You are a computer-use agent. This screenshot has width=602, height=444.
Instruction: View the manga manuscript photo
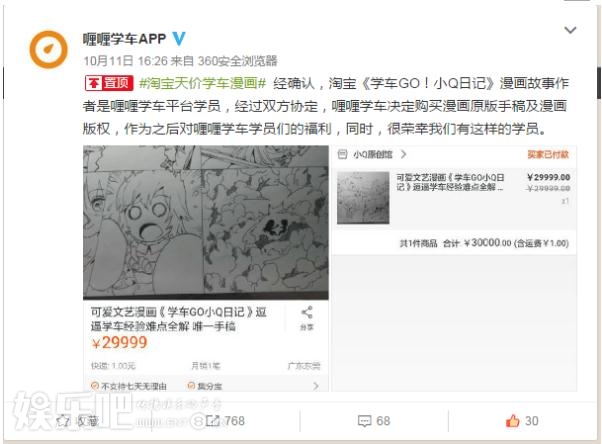pyautogui.click(x=206, y=222)
